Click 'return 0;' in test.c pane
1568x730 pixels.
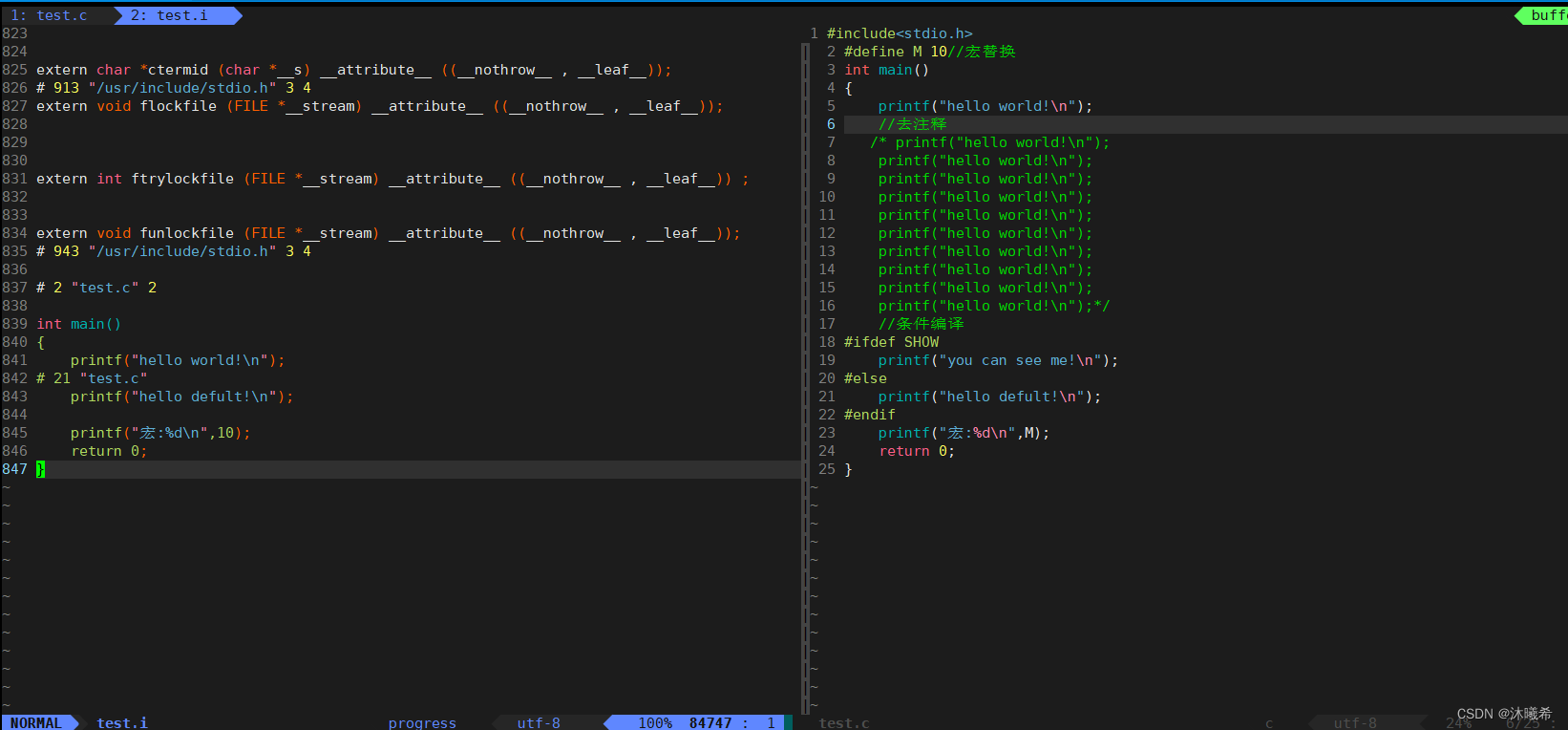click(x=917, y=451)
